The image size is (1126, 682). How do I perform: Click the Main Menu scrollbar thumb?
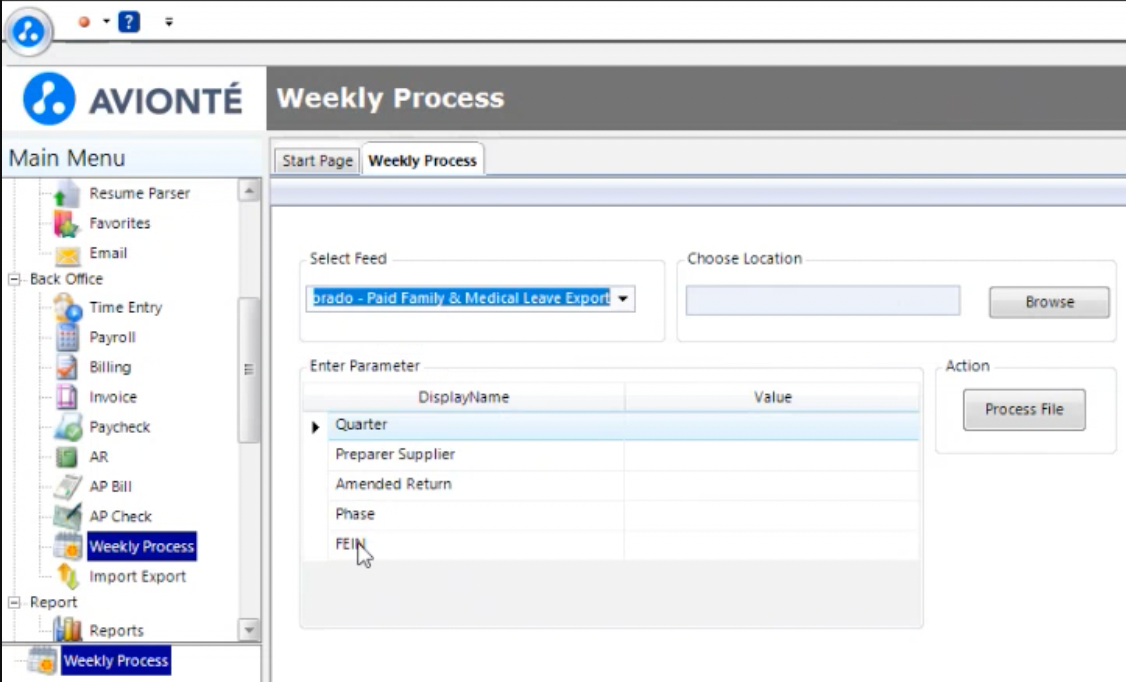click(x=249, y=370)
